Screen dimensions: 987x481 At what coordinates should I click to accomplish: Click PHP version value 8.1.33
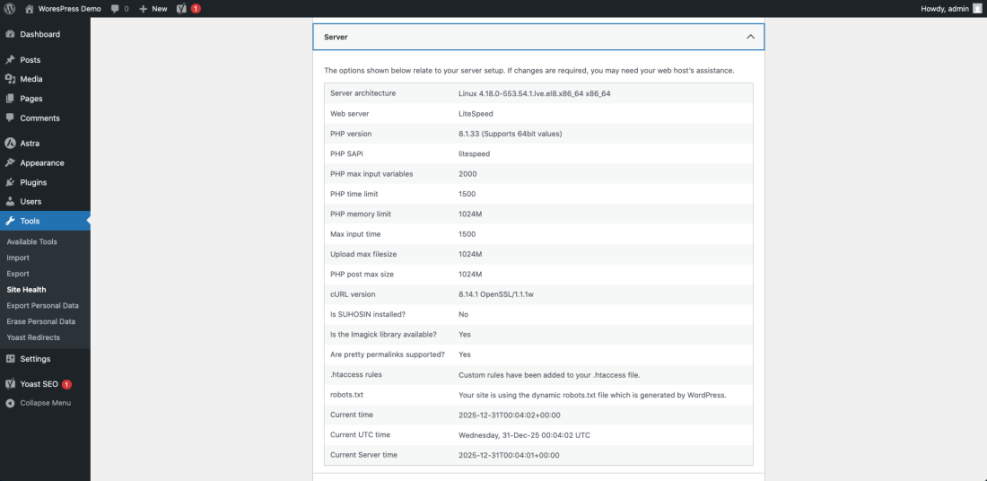click(x=510, y=133)
